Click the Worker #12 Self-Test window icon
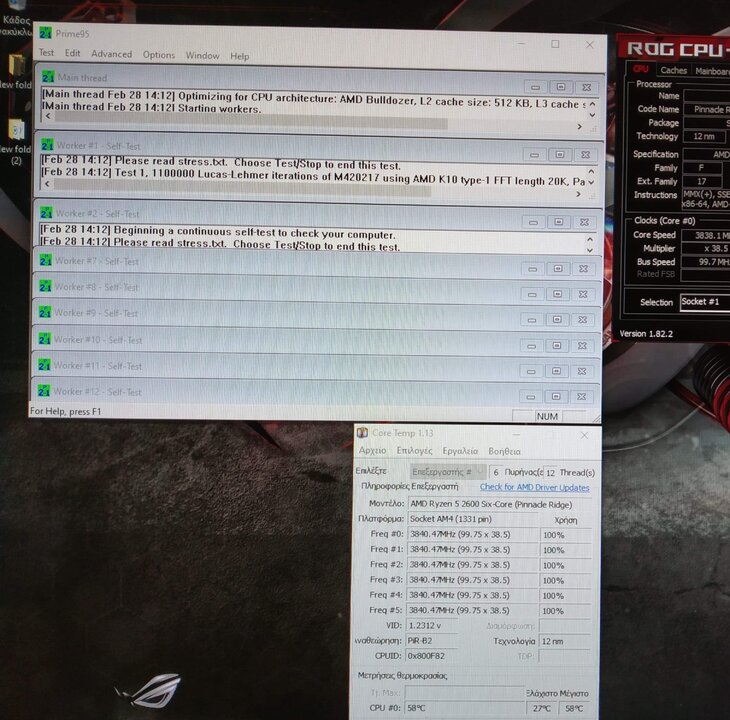Screen dimensions: 730x720 43,391
